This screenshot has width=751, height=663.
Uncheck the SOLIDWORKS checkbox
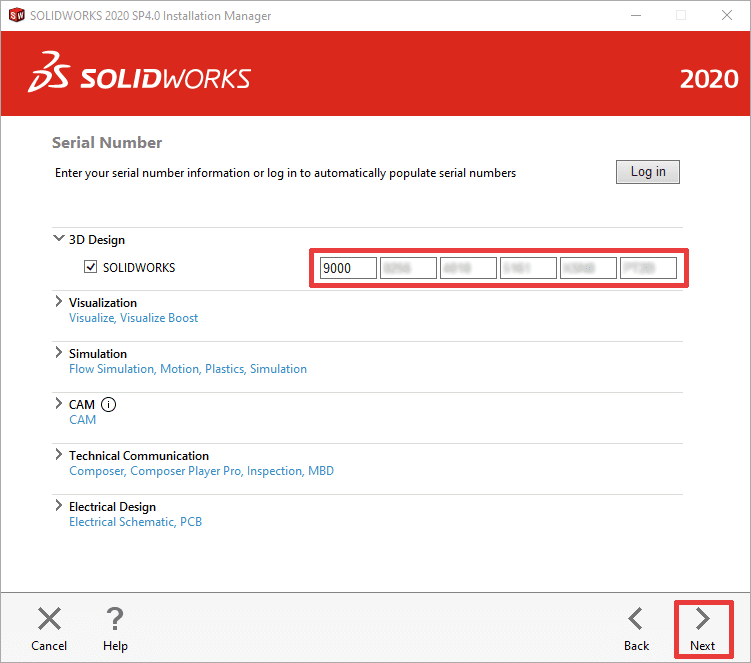91,267
